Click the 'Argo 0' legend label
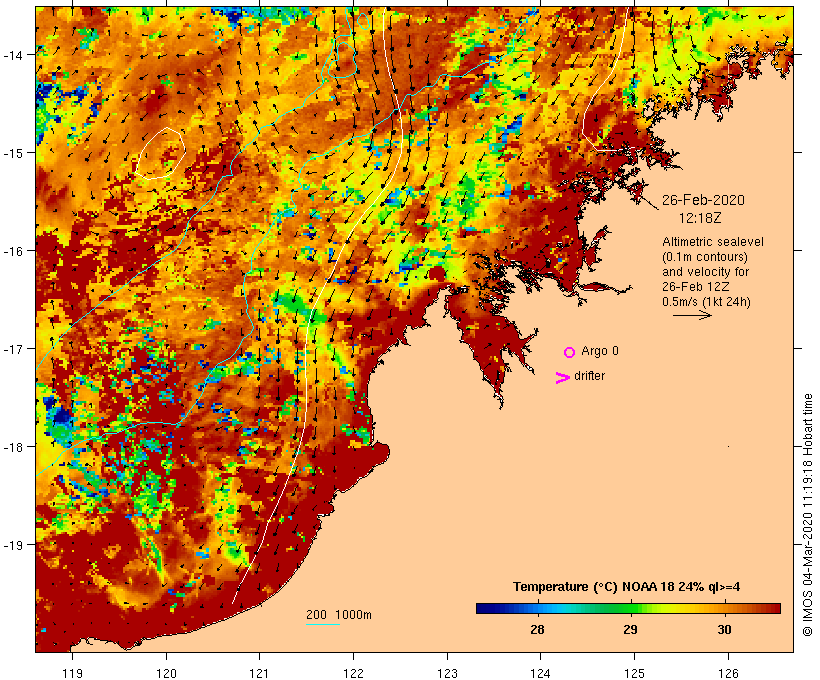 [600, 350]
